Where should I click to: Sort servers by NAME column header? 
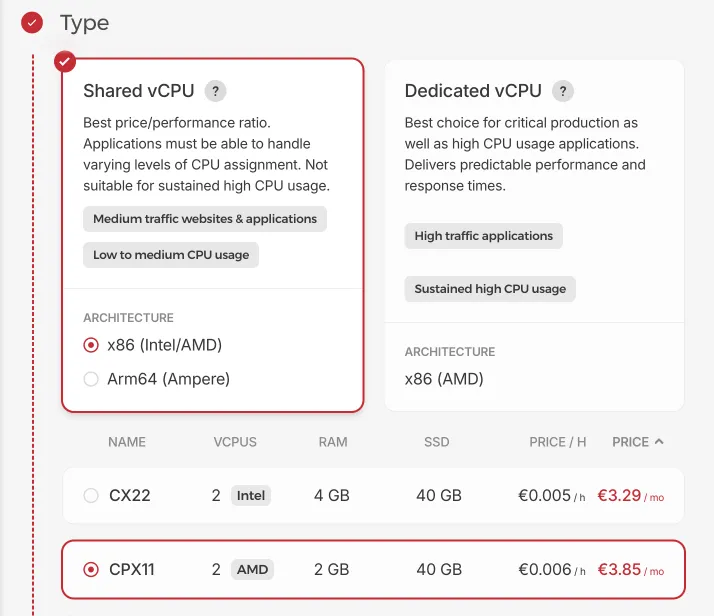pos(127,442)
